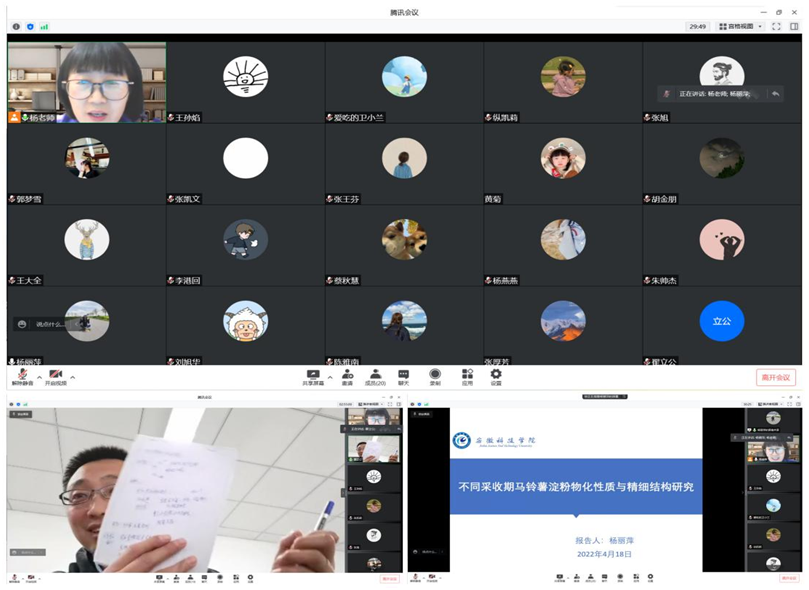Screen dimensions: 809x590
Task: Turn on the camera video
Action: click(55, 374)
